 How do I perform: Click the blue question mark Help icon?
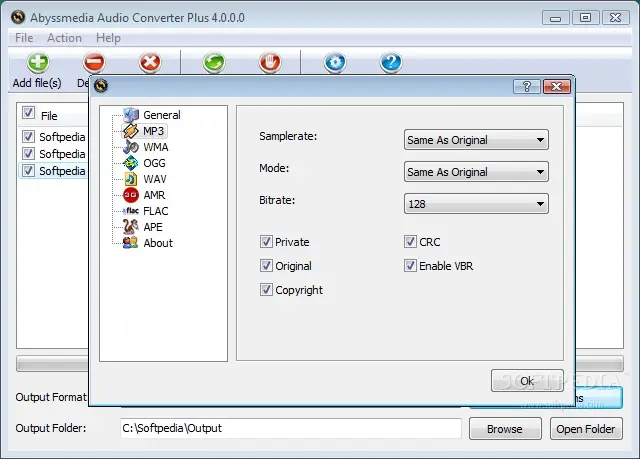(391, 62)
